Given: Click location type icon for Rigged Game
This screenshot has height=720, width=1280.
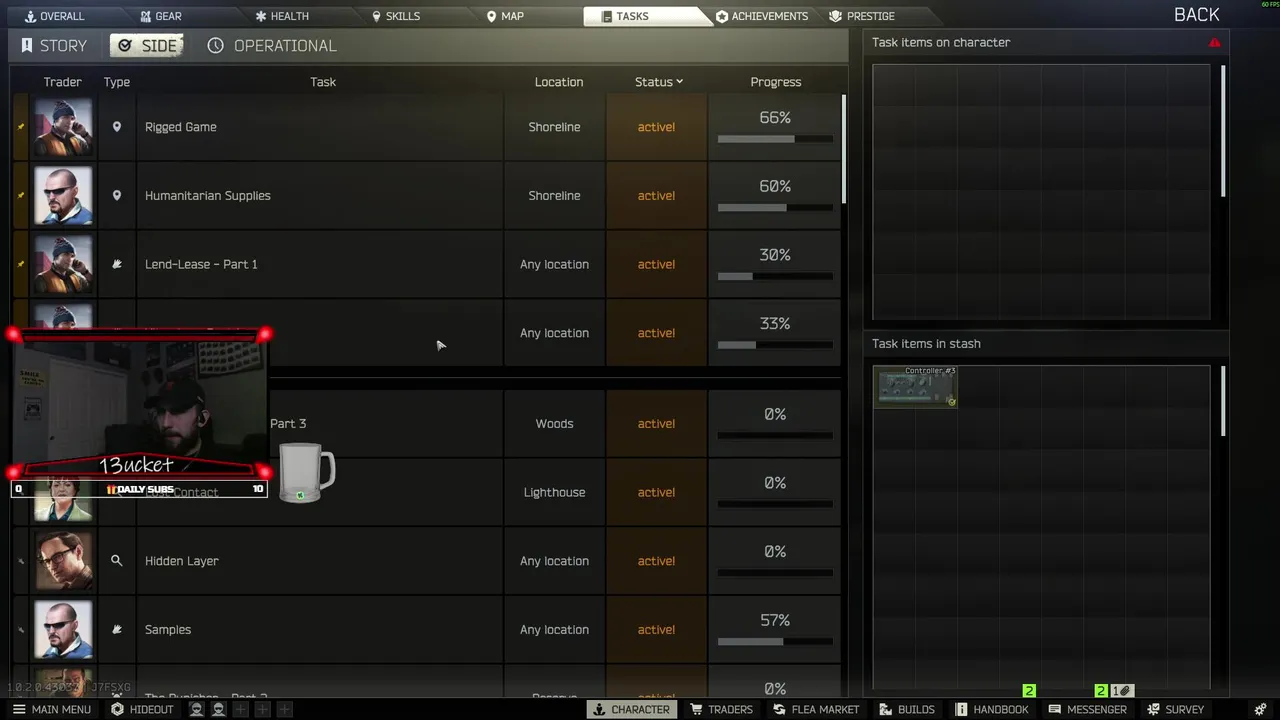Looking at the screenshot, I should (117, 127).
